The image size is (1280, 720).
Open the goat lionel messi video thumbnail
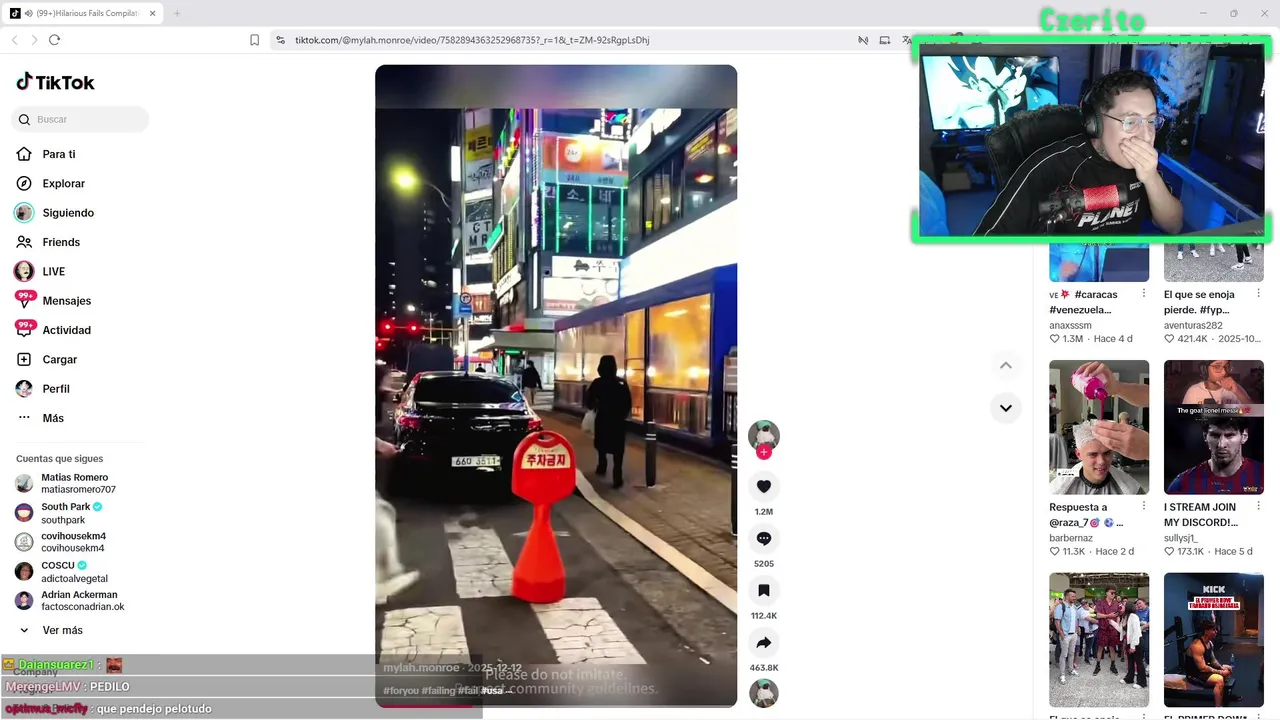[x=1214, y=427]
